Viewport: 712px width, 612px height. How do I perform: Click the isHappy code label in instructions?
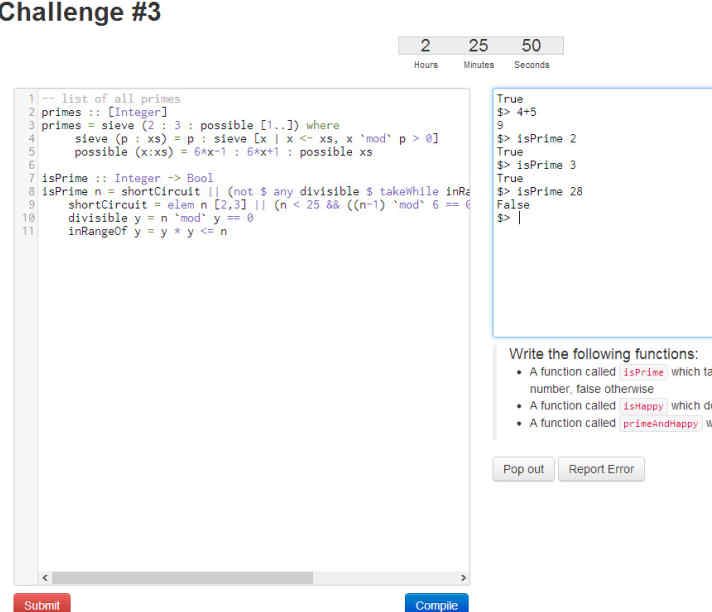point(643,406)
